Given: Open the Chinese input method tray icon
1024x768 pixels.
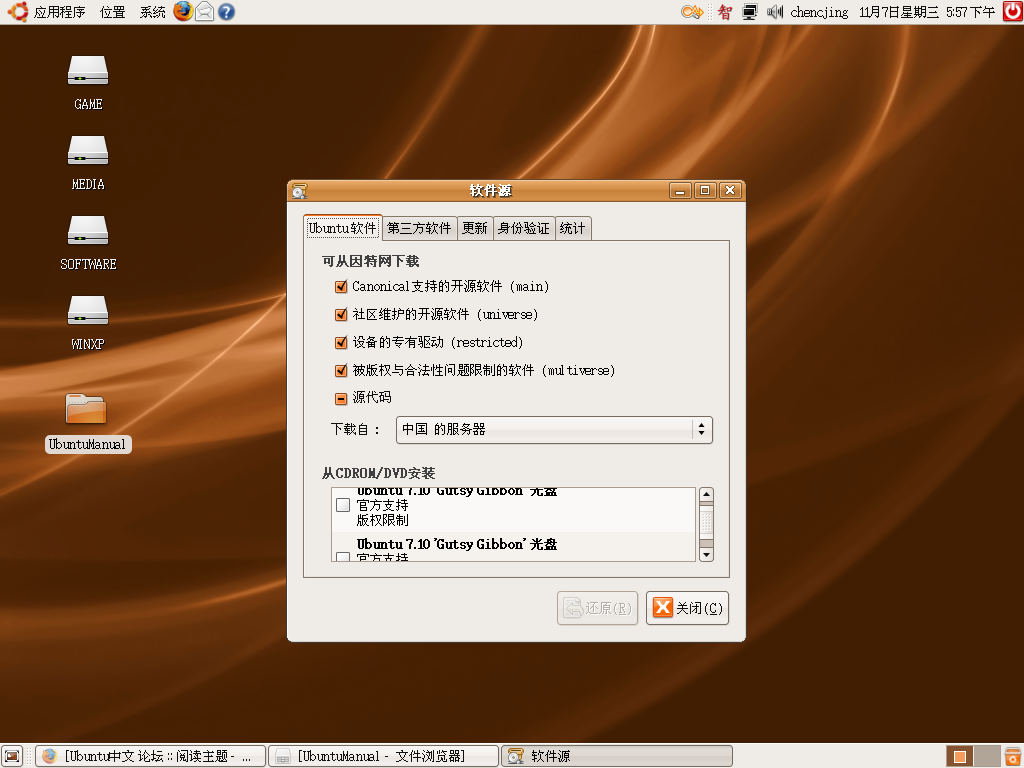Looking at the screenshot, I should [x=725, y=12].
